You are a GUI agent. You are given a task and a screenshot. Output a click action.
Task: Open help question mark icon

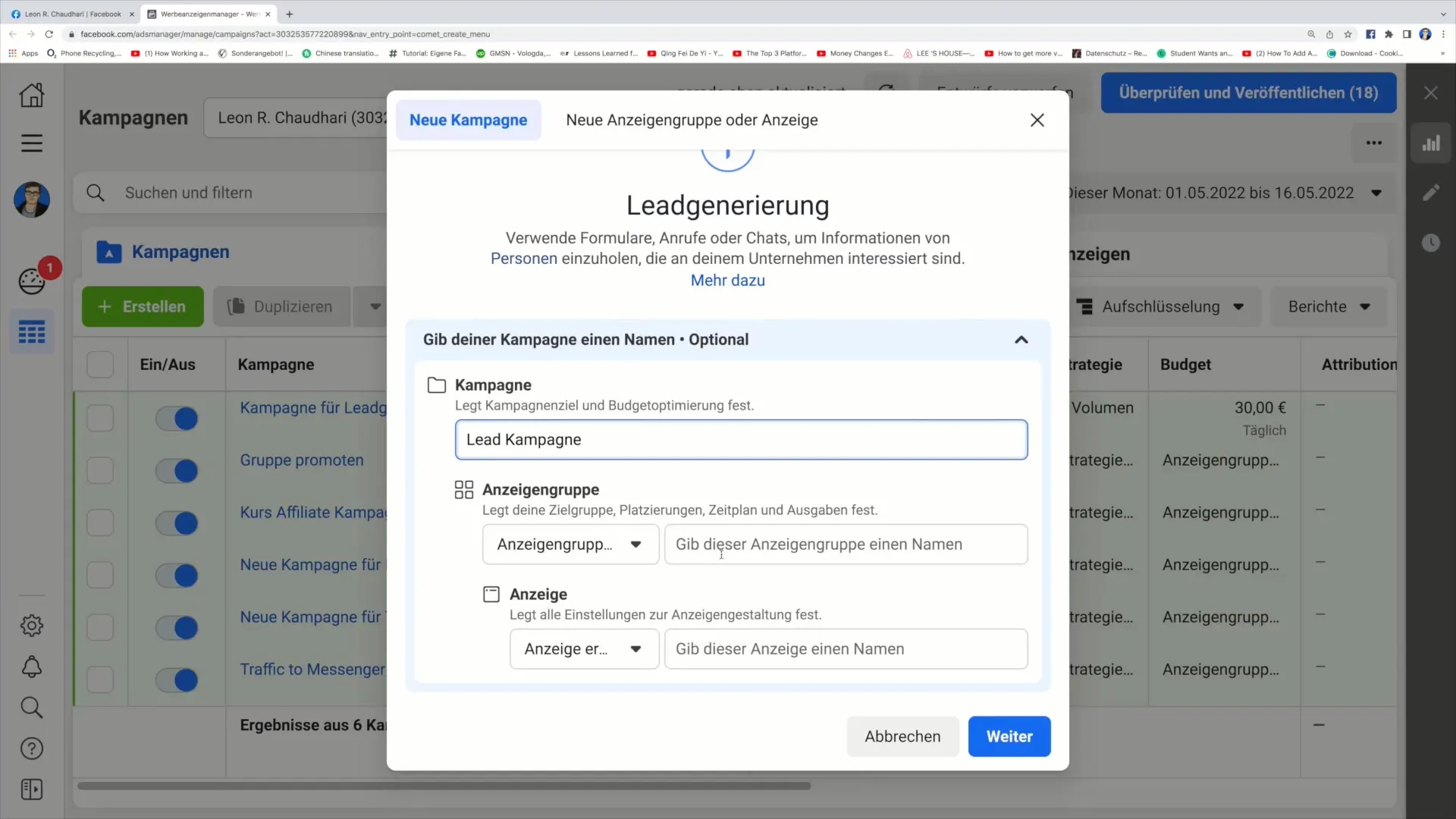click(x=32, y=748)
